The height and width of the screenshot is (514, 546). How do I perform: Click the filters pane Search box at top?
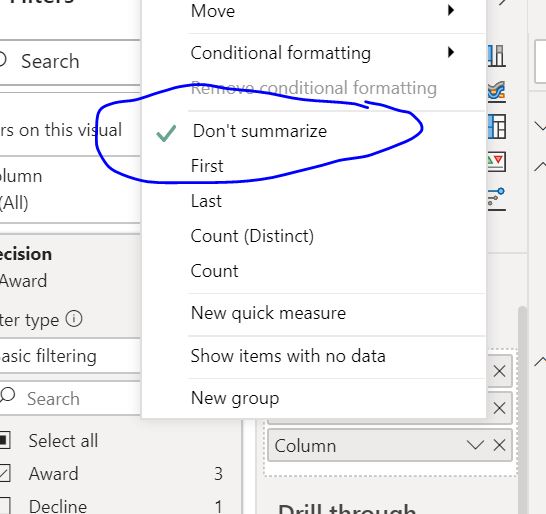70,62
